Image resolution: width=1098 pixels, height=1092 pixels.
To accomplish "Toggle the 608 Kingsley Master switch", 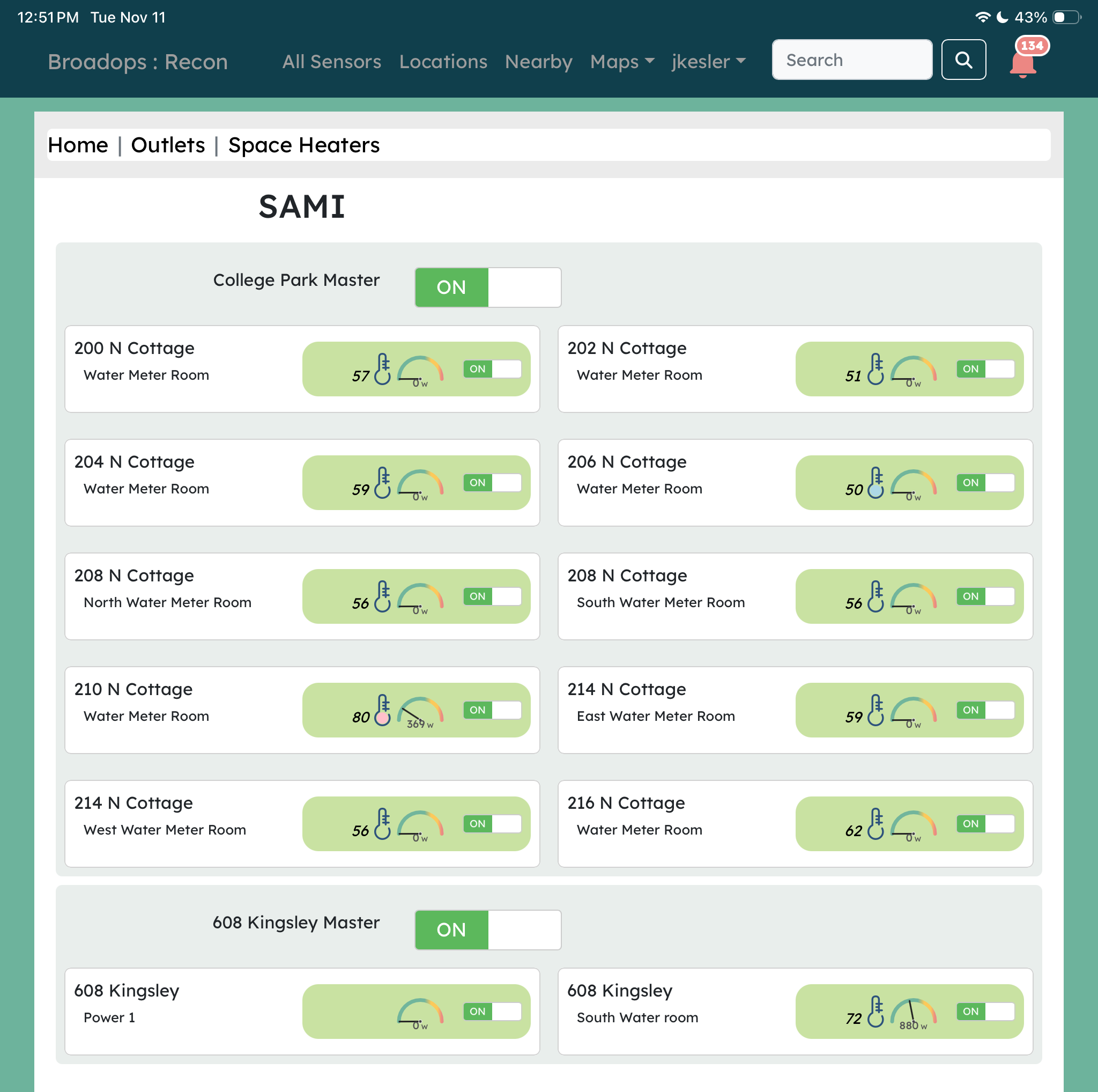I will coord(488,929).
